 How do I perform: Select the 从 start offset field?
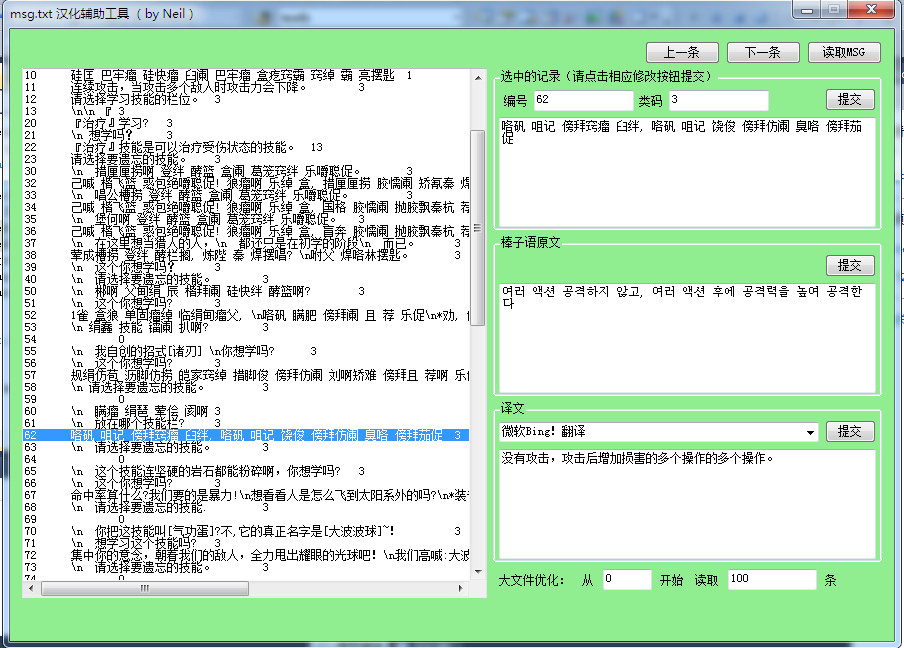click(627, 580)
